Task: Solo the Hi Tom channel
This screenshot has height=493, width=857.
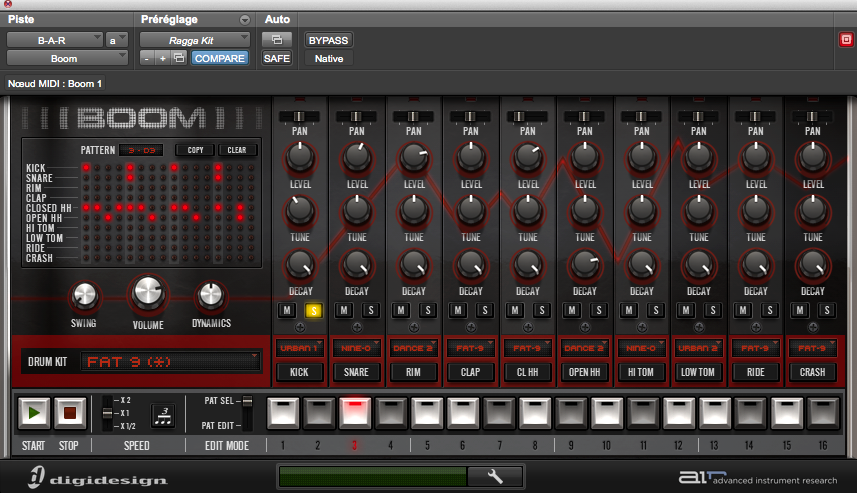Action: pyautogui.click(x=656, y=310)
